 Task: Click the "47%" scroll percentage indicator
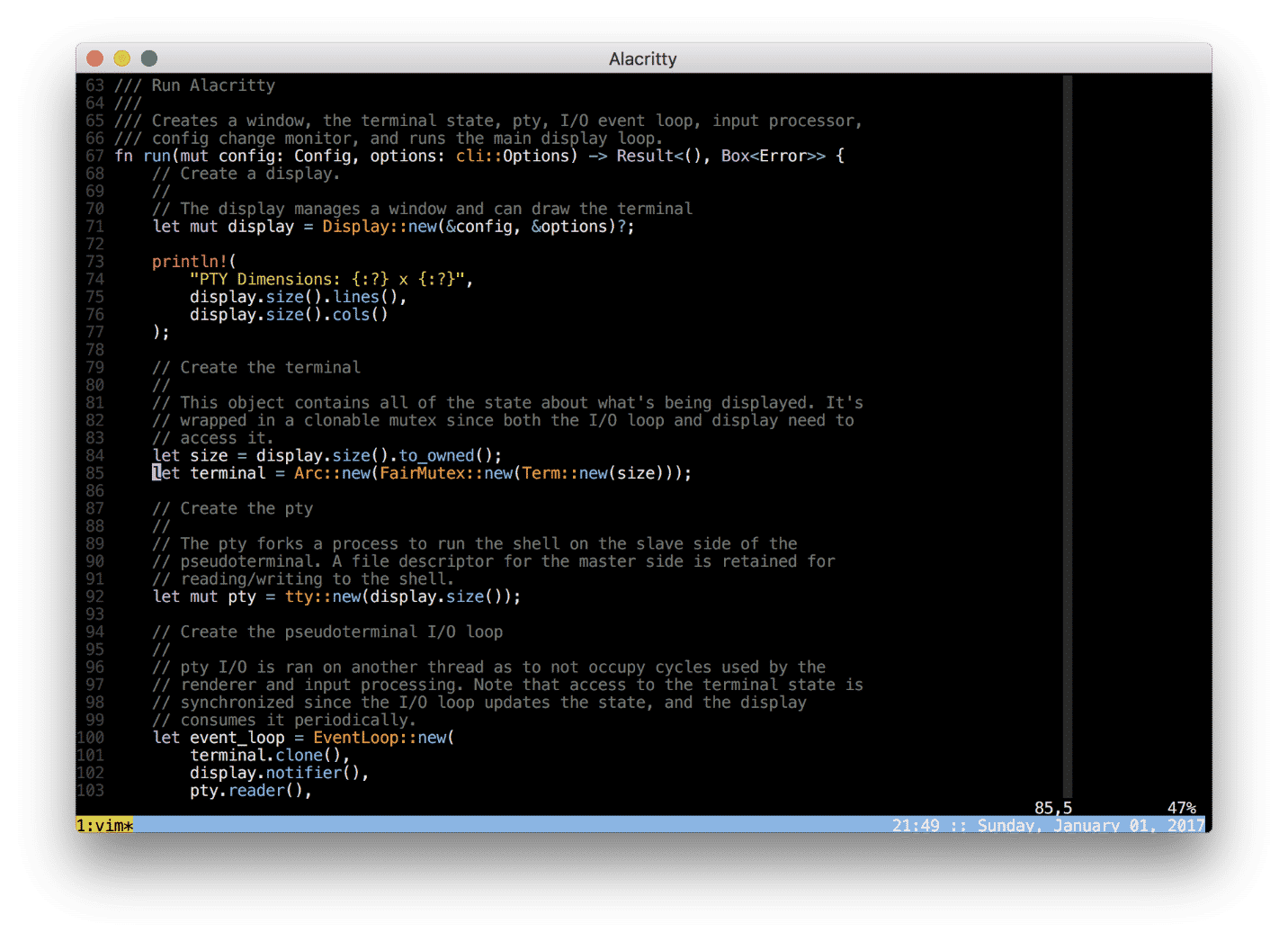tap(1181, 808)
